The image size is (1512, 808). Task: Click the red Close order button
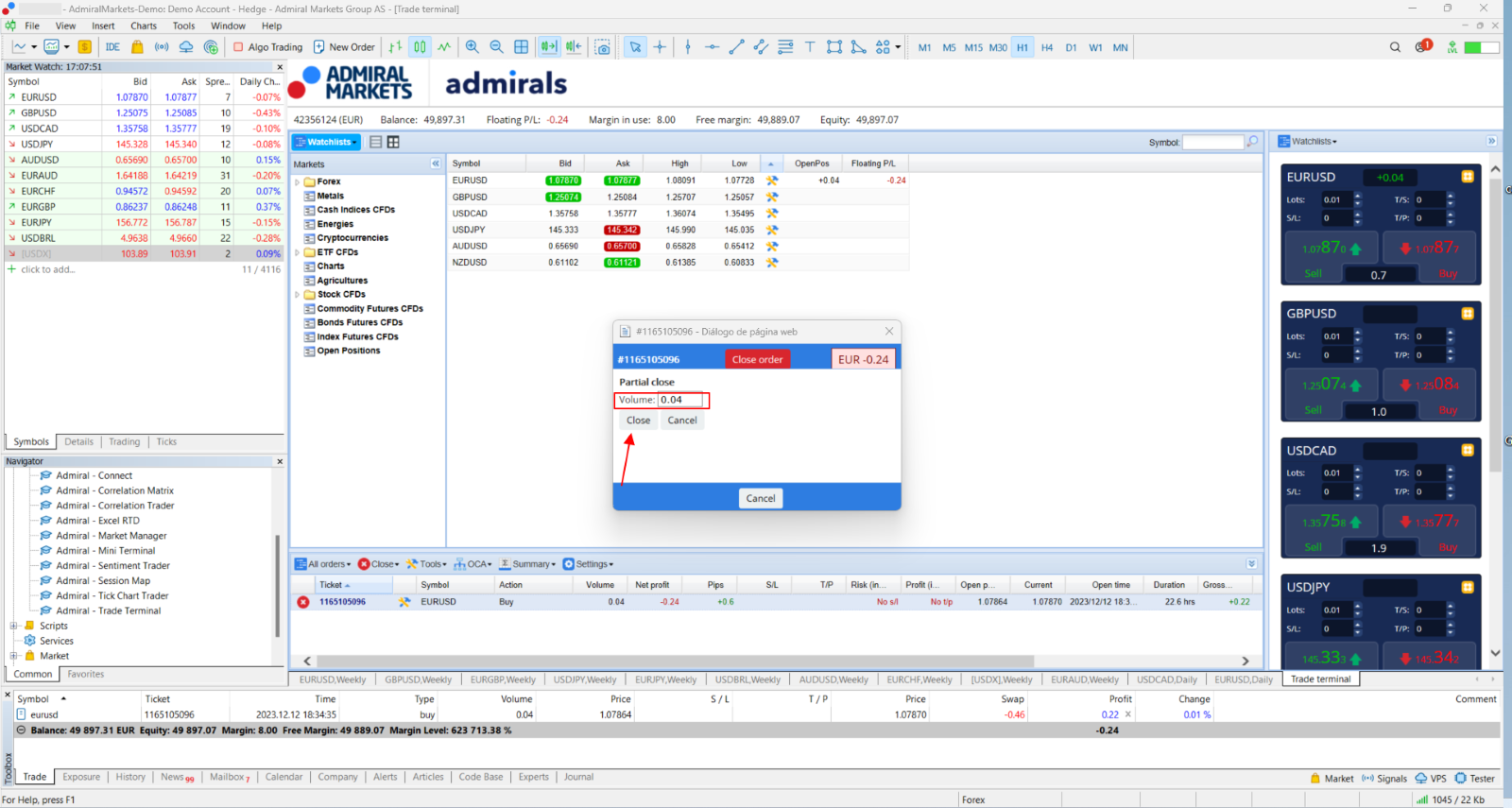[x=757, y=359]
